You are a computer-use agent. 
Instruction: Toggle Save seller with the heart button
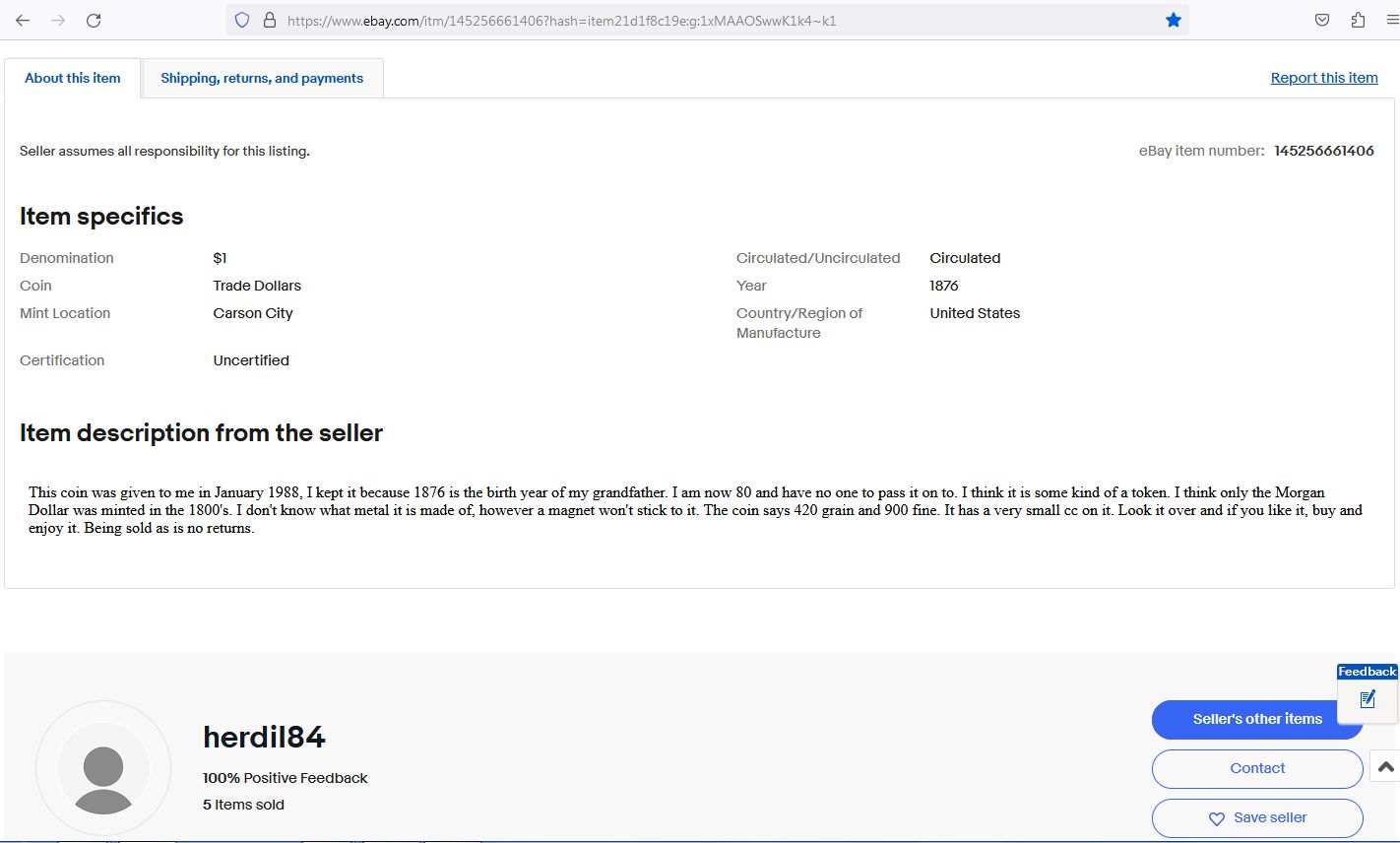pos(1256,818)
